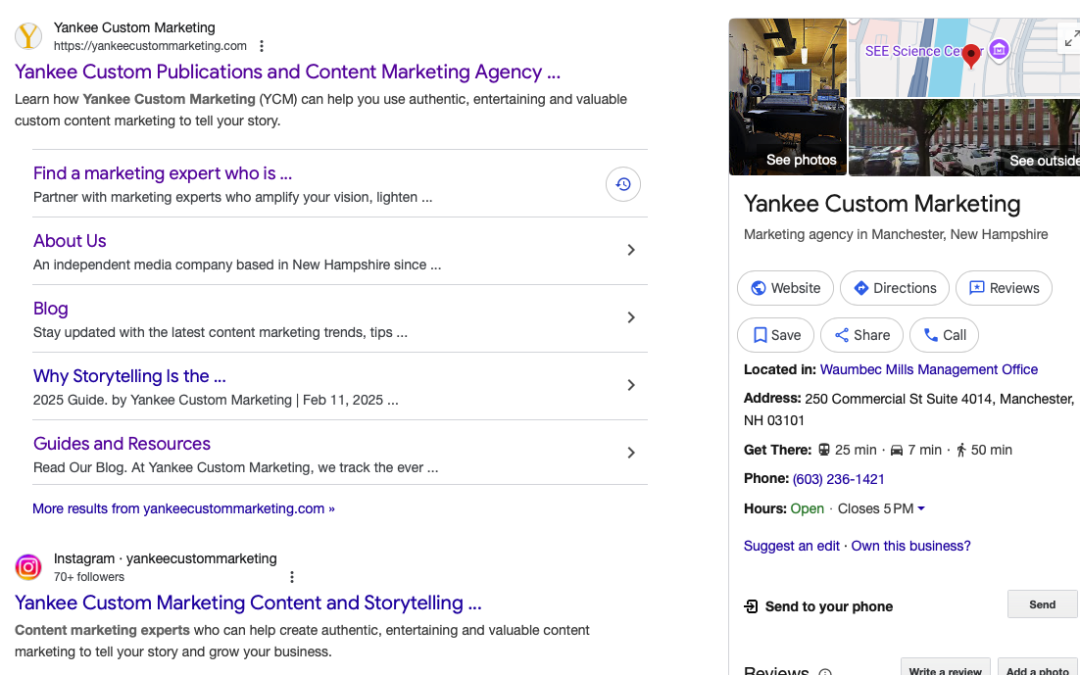
Task: Click the Send to your phone icon
Action: [x=751, y=606]
